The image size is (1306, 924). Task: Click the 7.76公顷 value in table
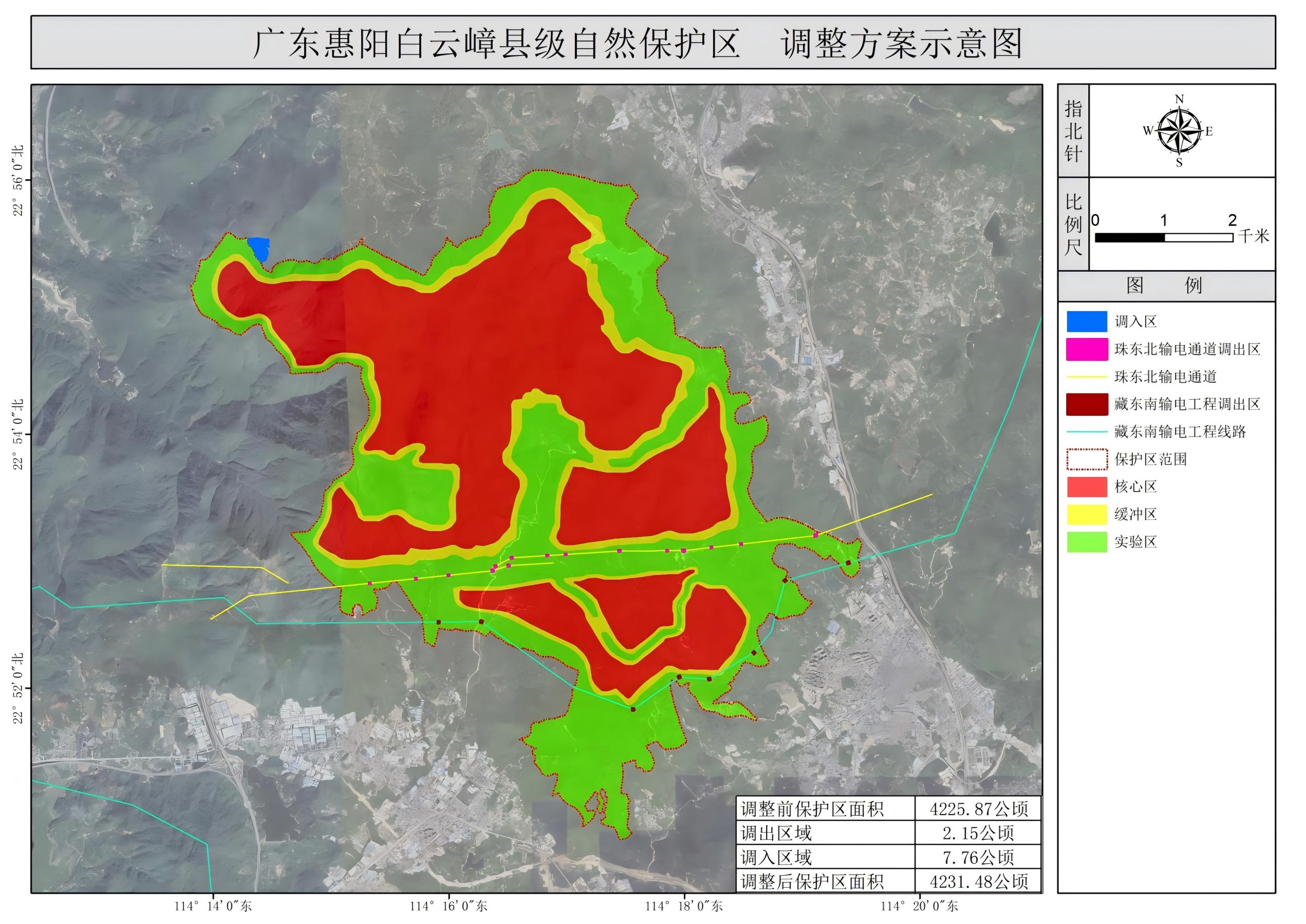(x=978, y=857)
